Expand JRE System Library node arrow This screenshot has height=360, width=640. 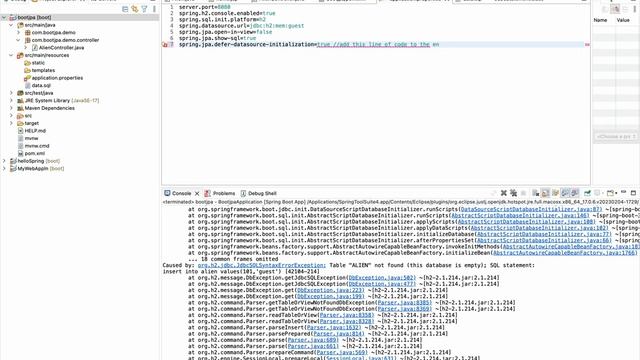(x=11, y=100)
